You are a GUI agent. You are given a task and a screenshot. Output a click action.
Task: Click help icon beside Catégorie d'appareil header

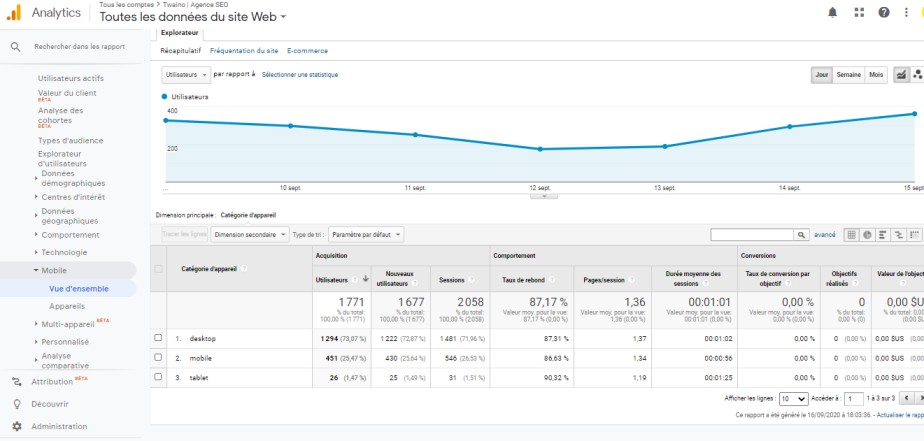pyautogui.click(x=244, y=268)
